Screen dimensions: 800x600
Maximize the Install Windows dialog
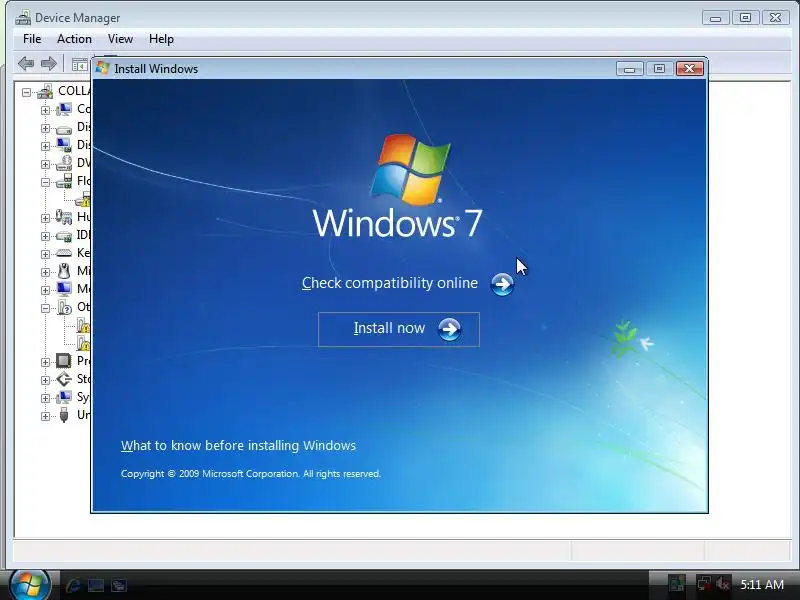coord(659,68)
